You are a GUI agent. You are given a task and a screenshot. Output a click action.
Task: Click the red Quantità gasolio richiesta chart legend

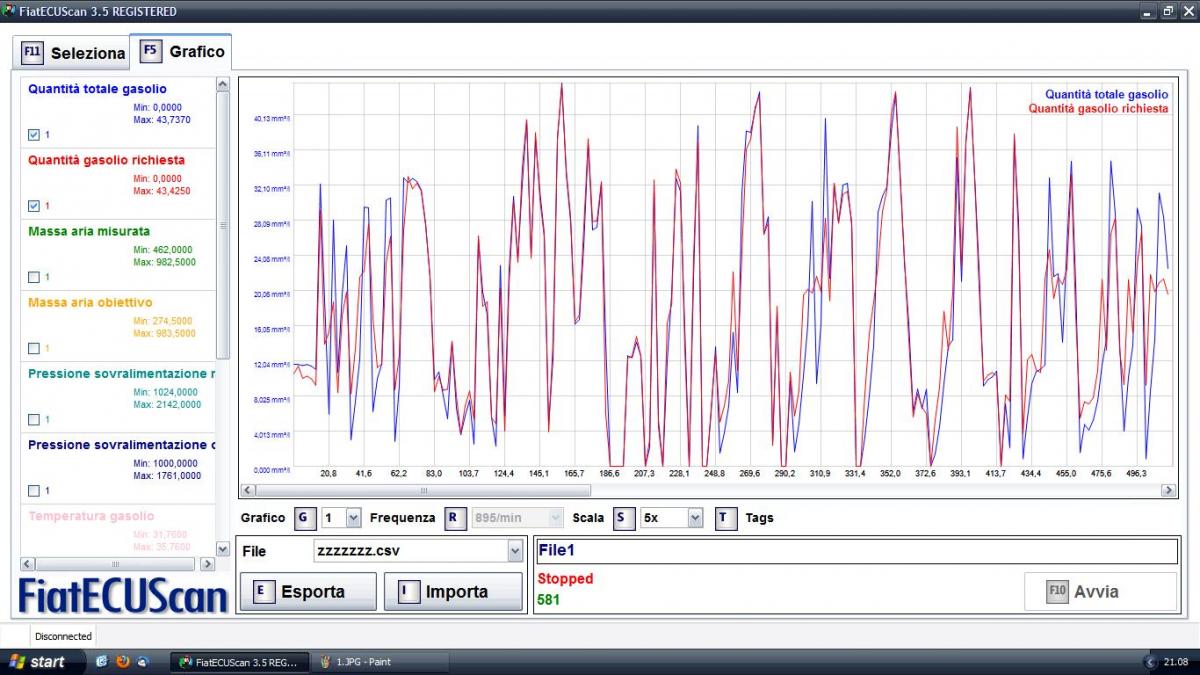point(1099,108)
